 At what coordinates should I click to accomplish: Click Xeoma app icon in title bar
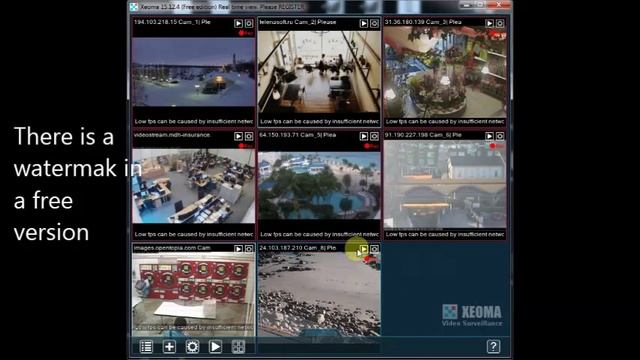[x=134, y=7]
